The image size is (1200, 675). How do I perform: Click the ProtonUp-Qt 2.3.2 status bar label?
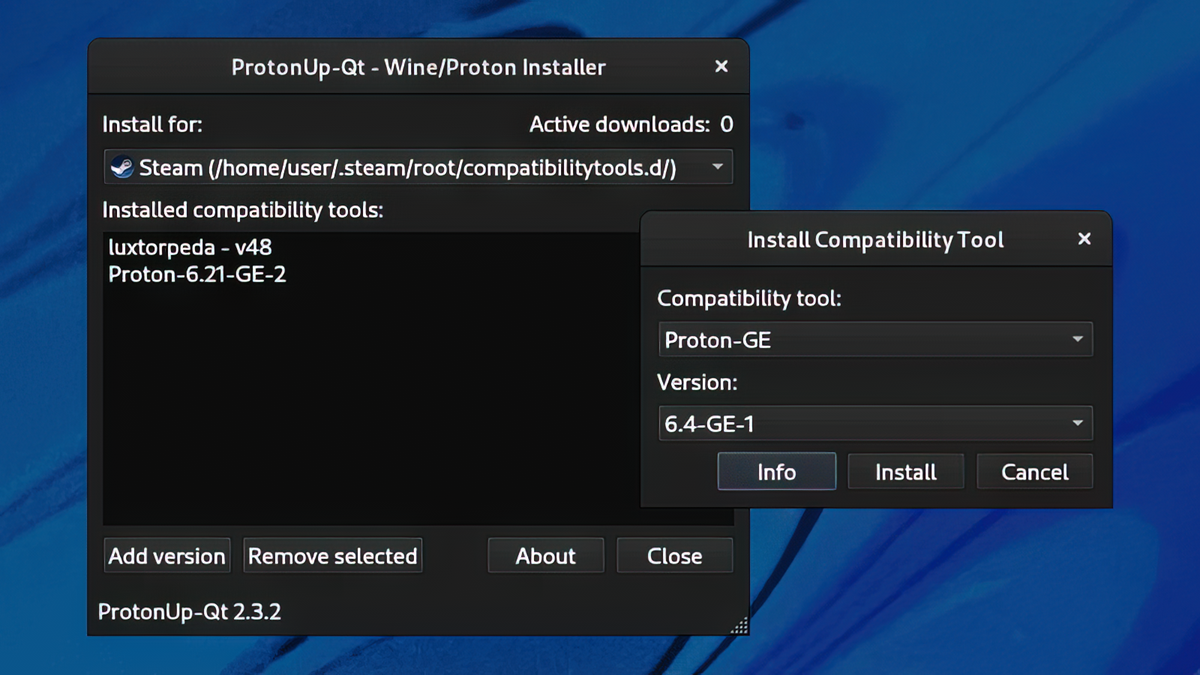click(x=189, y=611)
